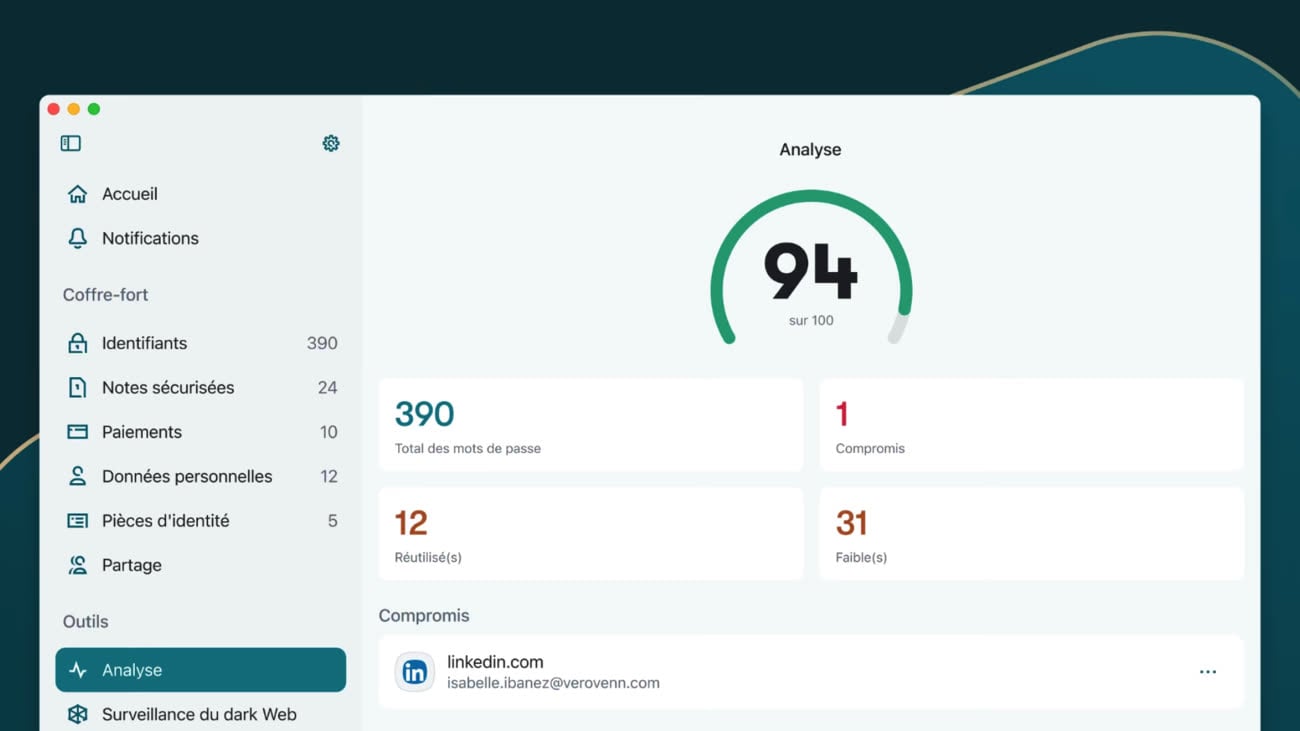The image size is (1300, 731).
Task: Click the Données personnelles count 12
Action: (328, 476)
